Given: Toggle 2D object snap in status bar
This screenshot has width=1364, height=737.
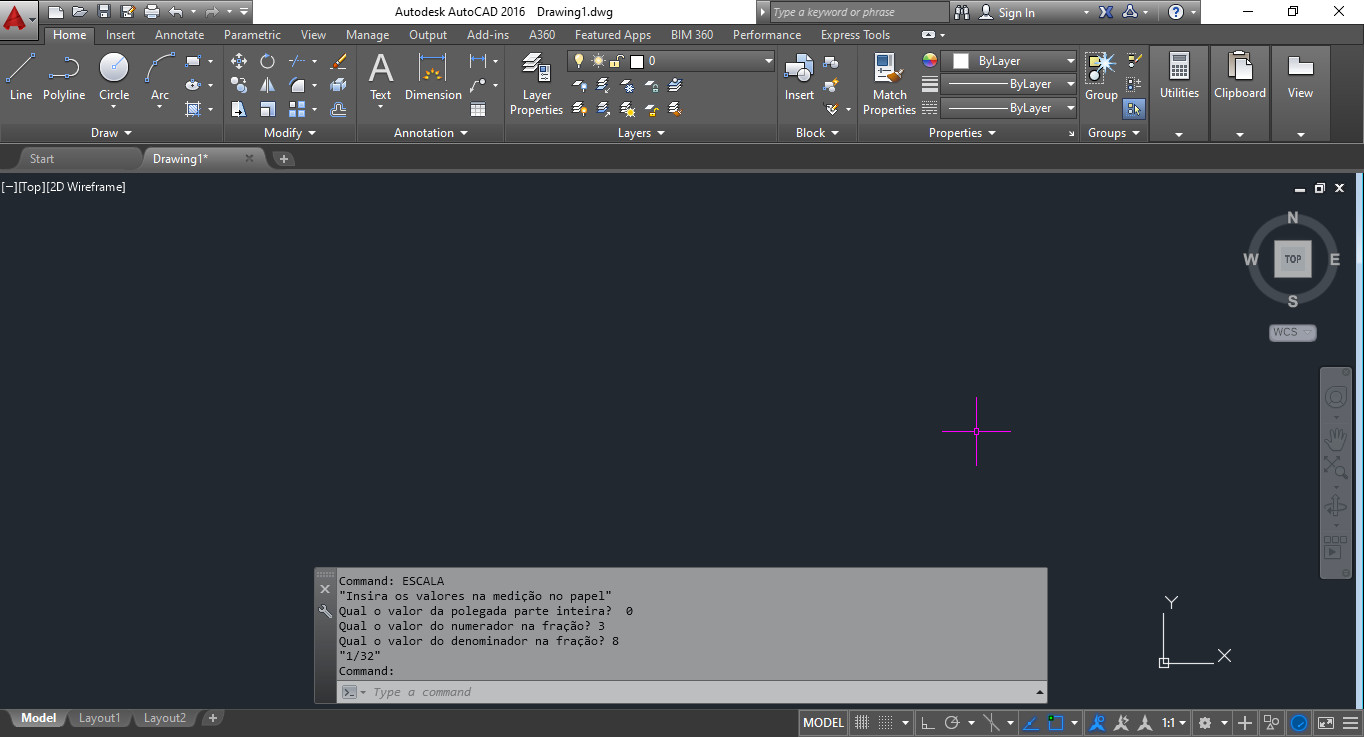Looking at the screenshot, I should (1056, 722).
